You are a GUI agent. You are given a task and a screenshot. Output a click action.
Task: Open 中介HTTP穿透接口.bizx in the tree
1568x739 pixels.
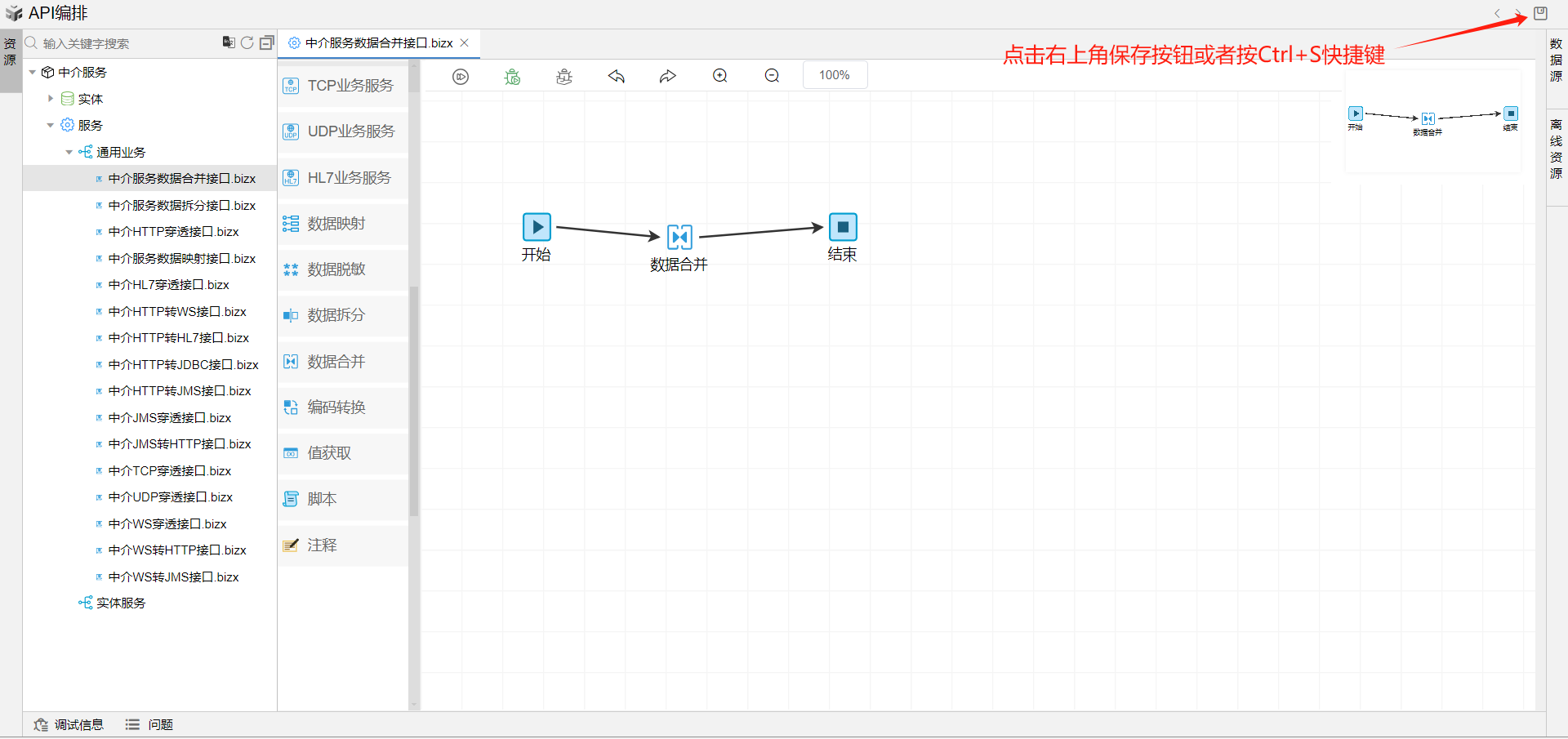173,232
